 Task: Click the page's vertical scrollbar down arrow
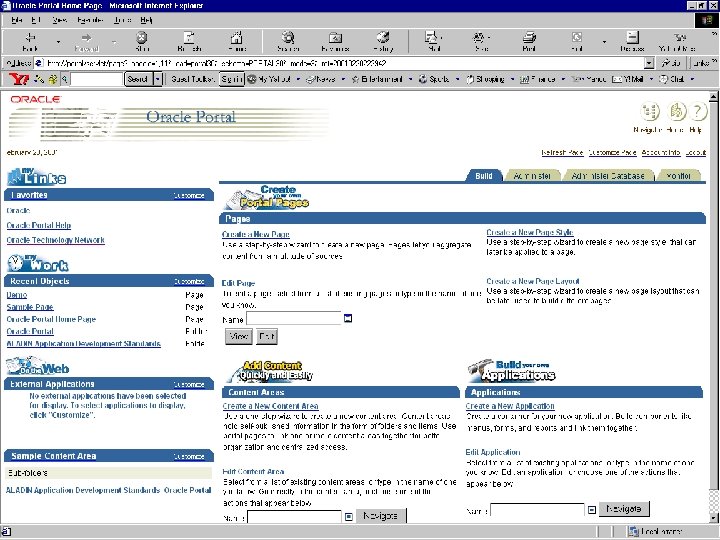tap(713, 518)
